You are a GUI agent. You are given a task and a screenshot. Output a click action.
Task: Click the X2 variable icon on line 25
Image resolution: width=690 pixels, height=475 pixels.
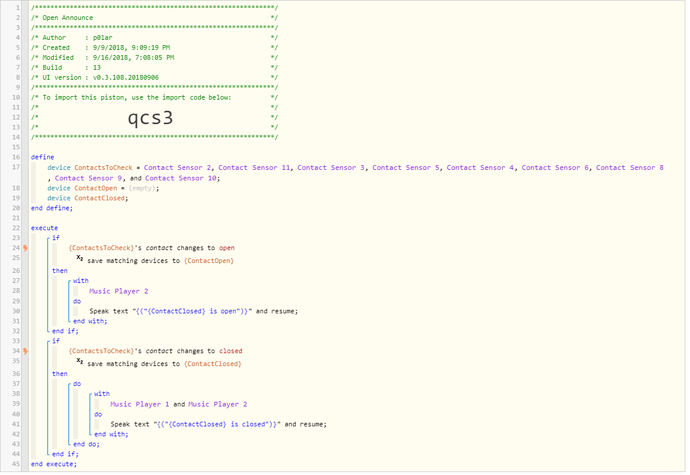[x=80, y=258]
